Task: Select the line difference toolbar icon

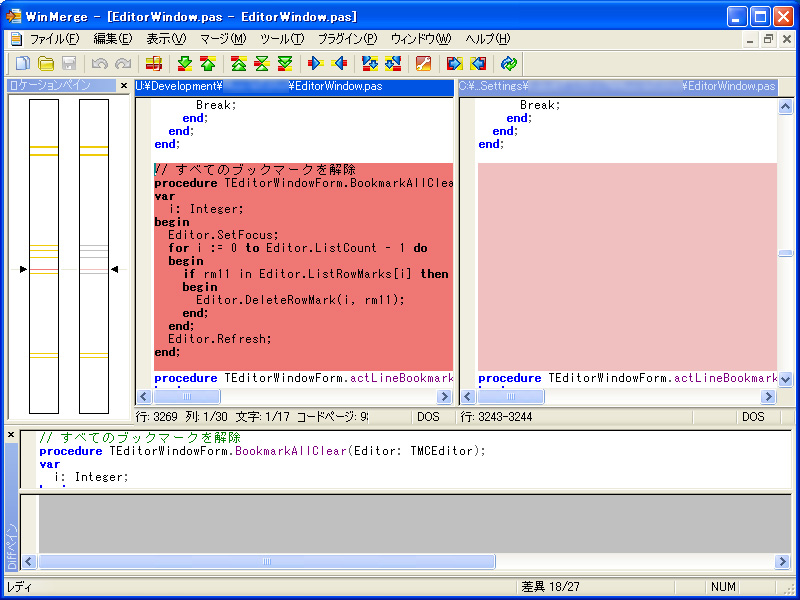Action: (x=154, y=63)
